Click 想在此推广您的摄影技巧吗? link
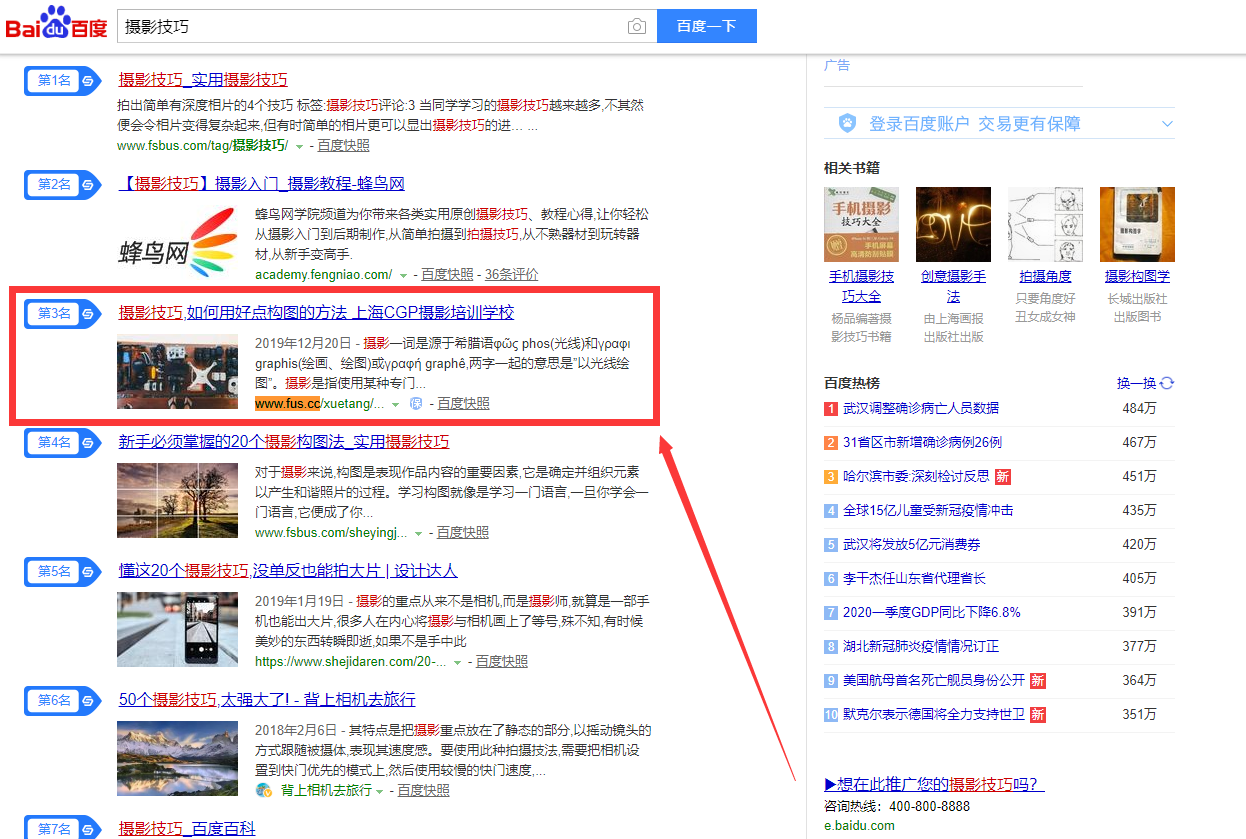This screenshot has width=1246, height=839. click(x=934, y=784)
